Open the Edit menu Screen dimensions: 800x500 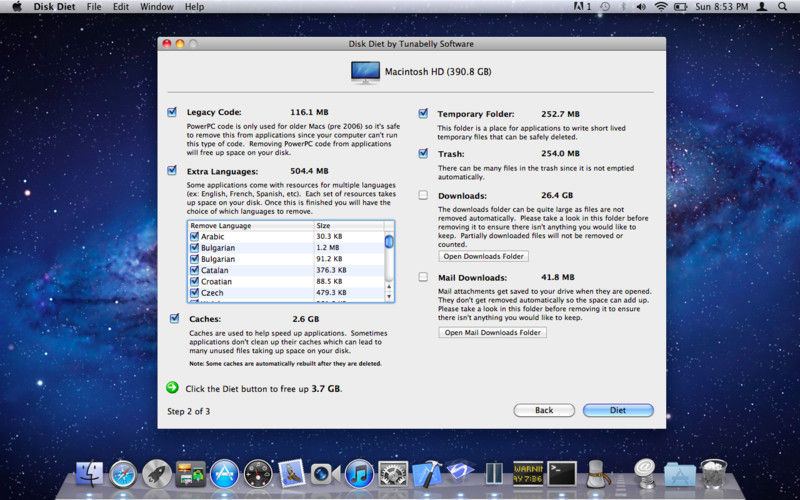click(121, 7)
